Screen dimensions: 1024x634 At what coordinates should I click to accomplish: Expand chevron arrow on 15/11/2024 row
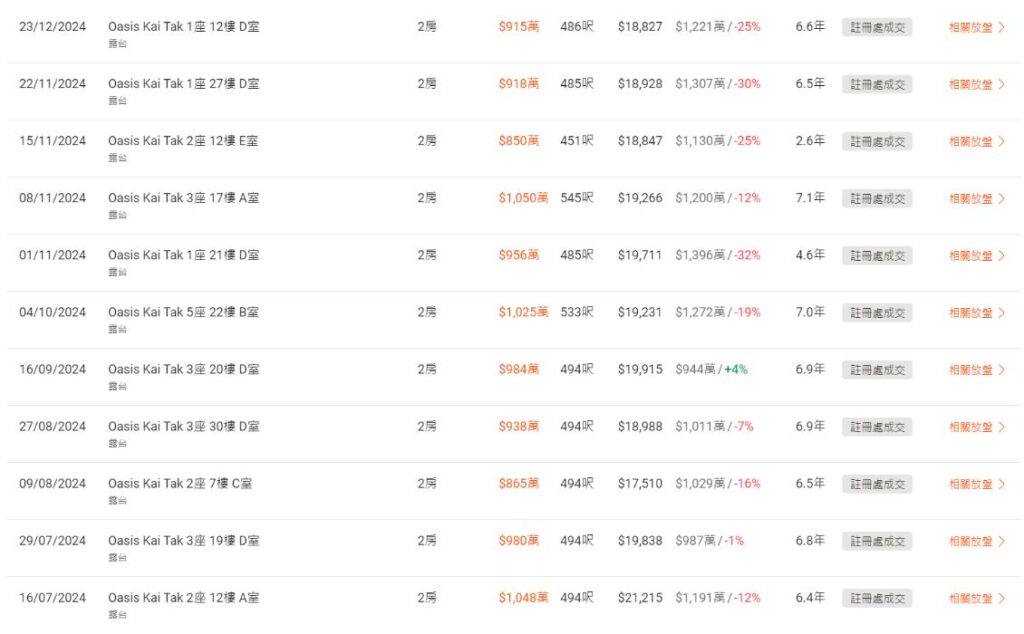pyautogui.click(x=1002, y=141)
